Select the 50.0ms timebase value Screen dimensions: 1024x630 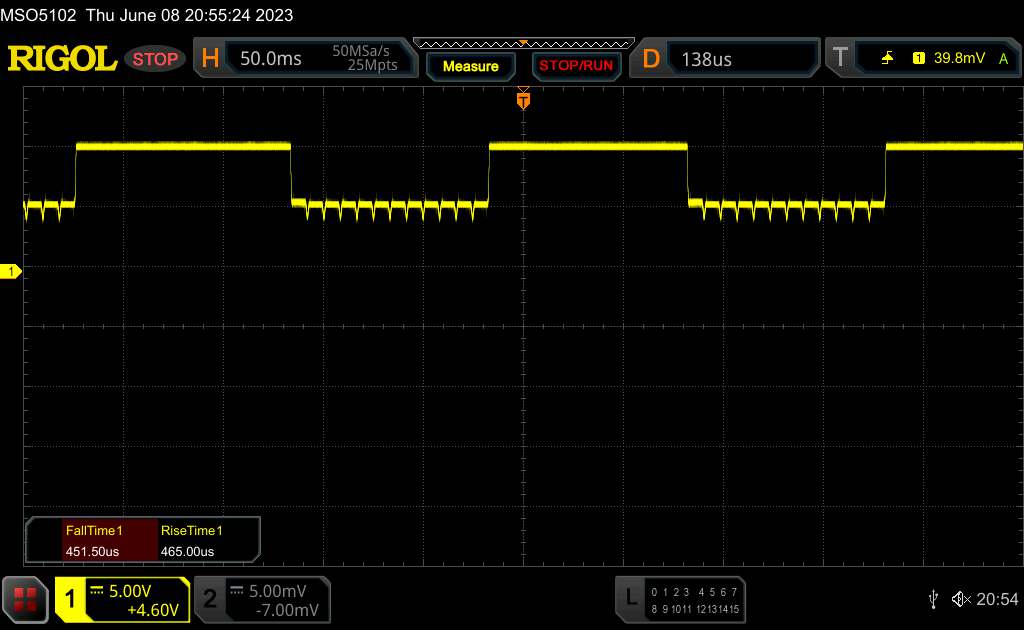[x=270, y=59]
